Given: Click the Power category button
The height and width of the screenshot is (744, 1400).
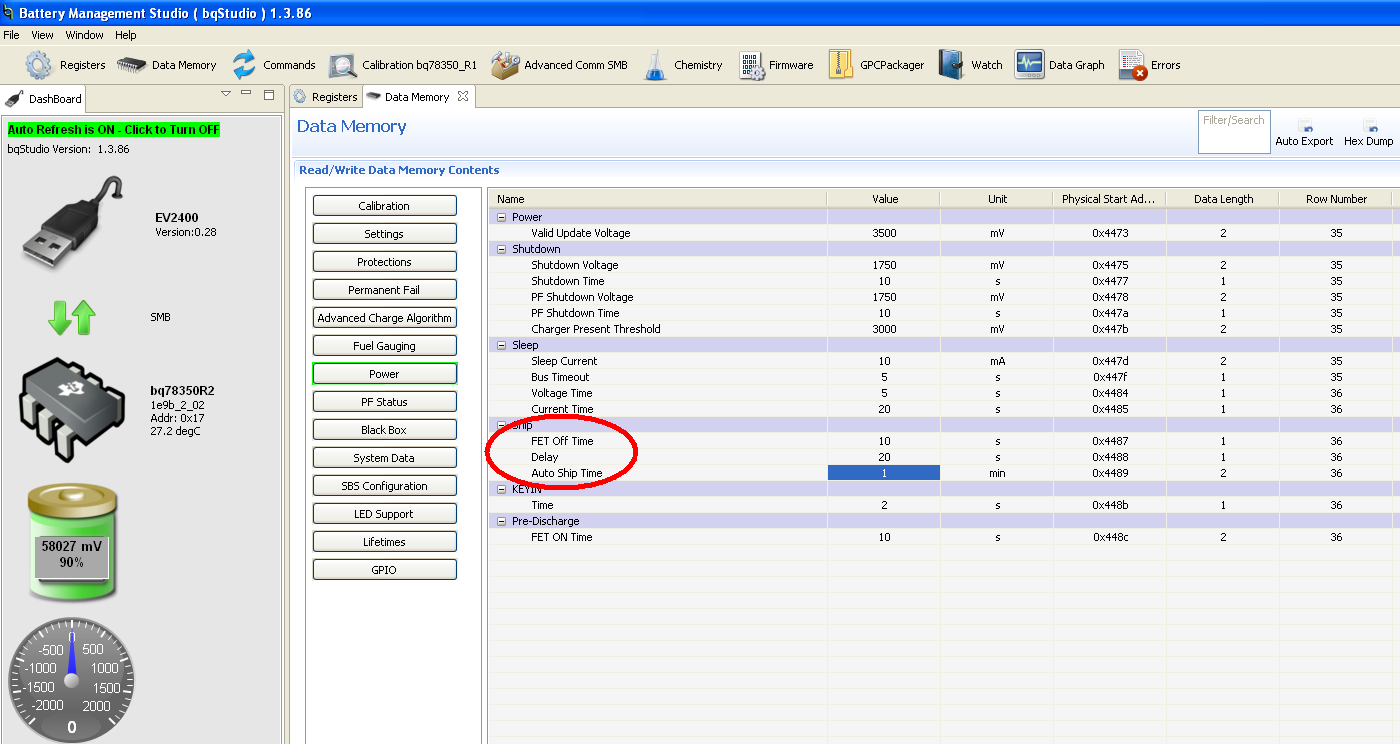Looking at the screenshot, I should click(x=385, y=374).
